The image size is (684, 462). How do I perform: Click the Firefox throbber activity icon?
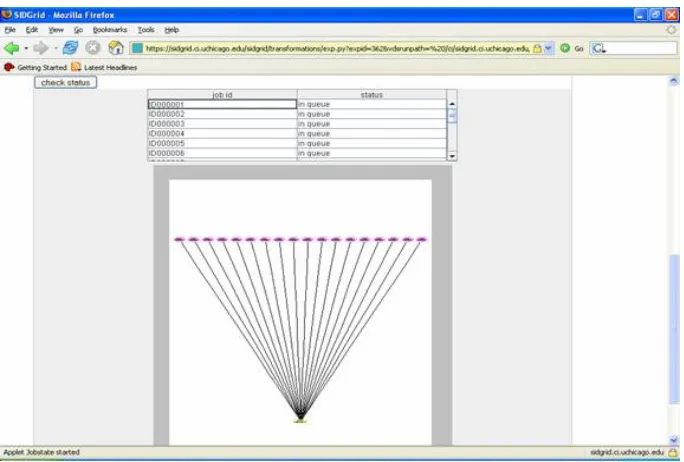pos(671,30)
